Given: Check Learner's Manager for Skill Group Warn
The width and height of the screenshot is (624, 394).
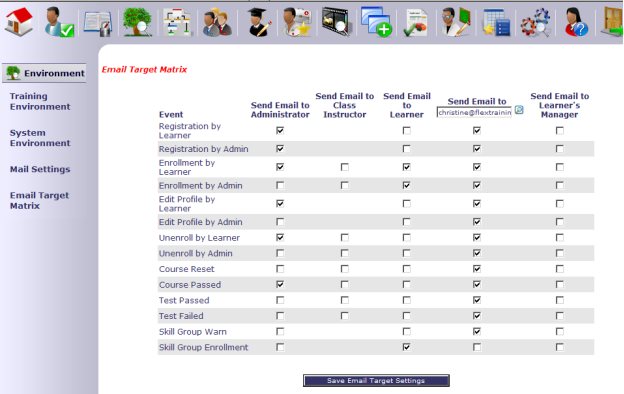Looking at the screenshot, I should point(560,332).
